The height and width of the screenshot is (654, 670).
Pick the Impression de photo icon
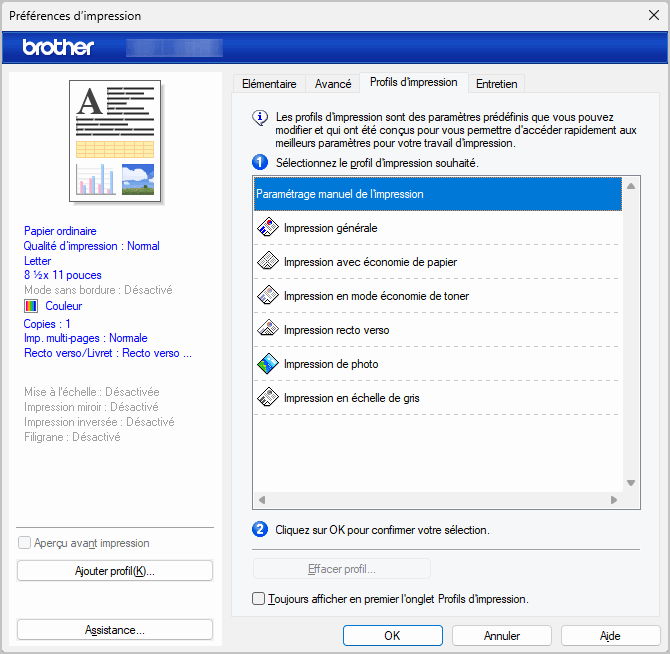[x=267, y=364]
